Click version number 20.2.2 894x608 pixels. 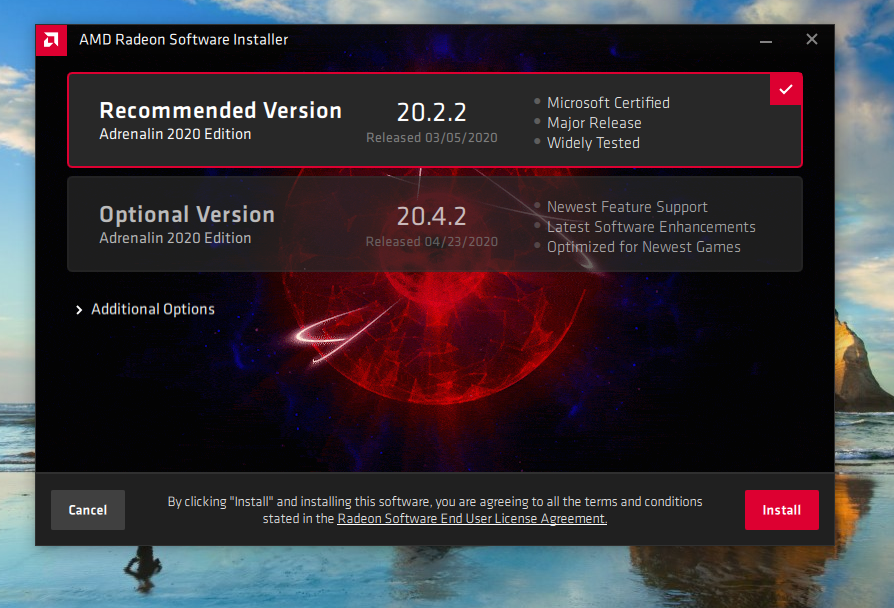pyautogui.click(x=431, y=111)
